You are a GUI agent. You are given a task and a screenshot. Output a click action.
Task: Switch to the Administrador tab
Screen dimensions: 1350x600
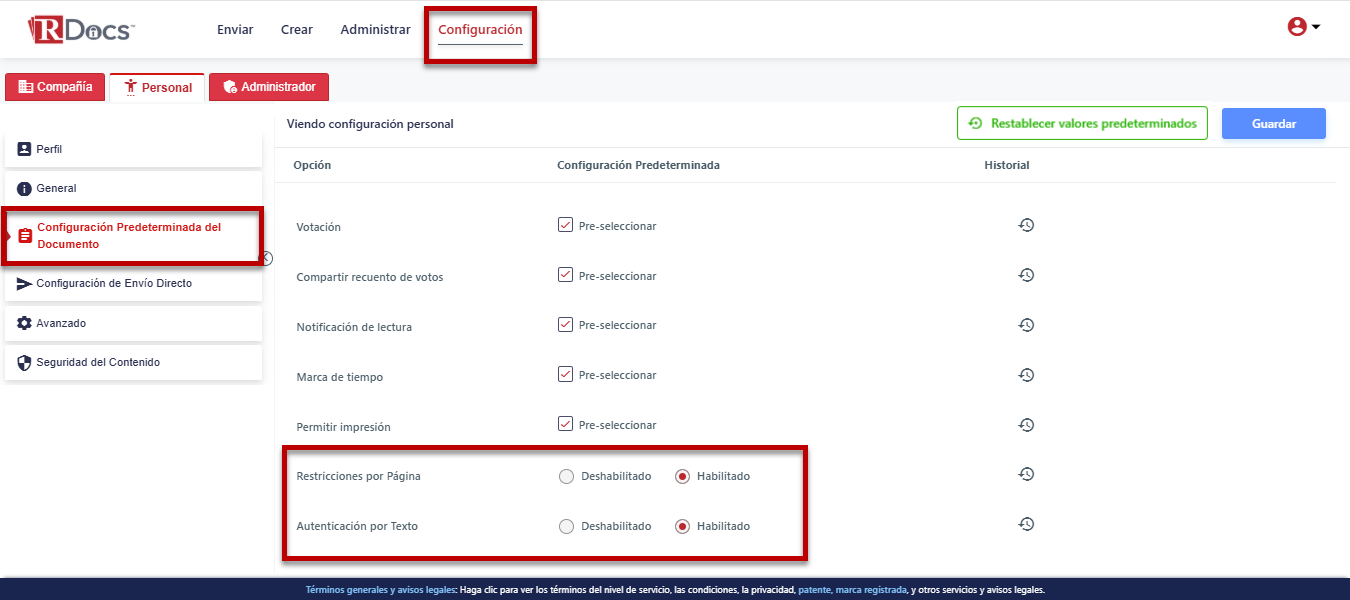click(x=268, y=87)
